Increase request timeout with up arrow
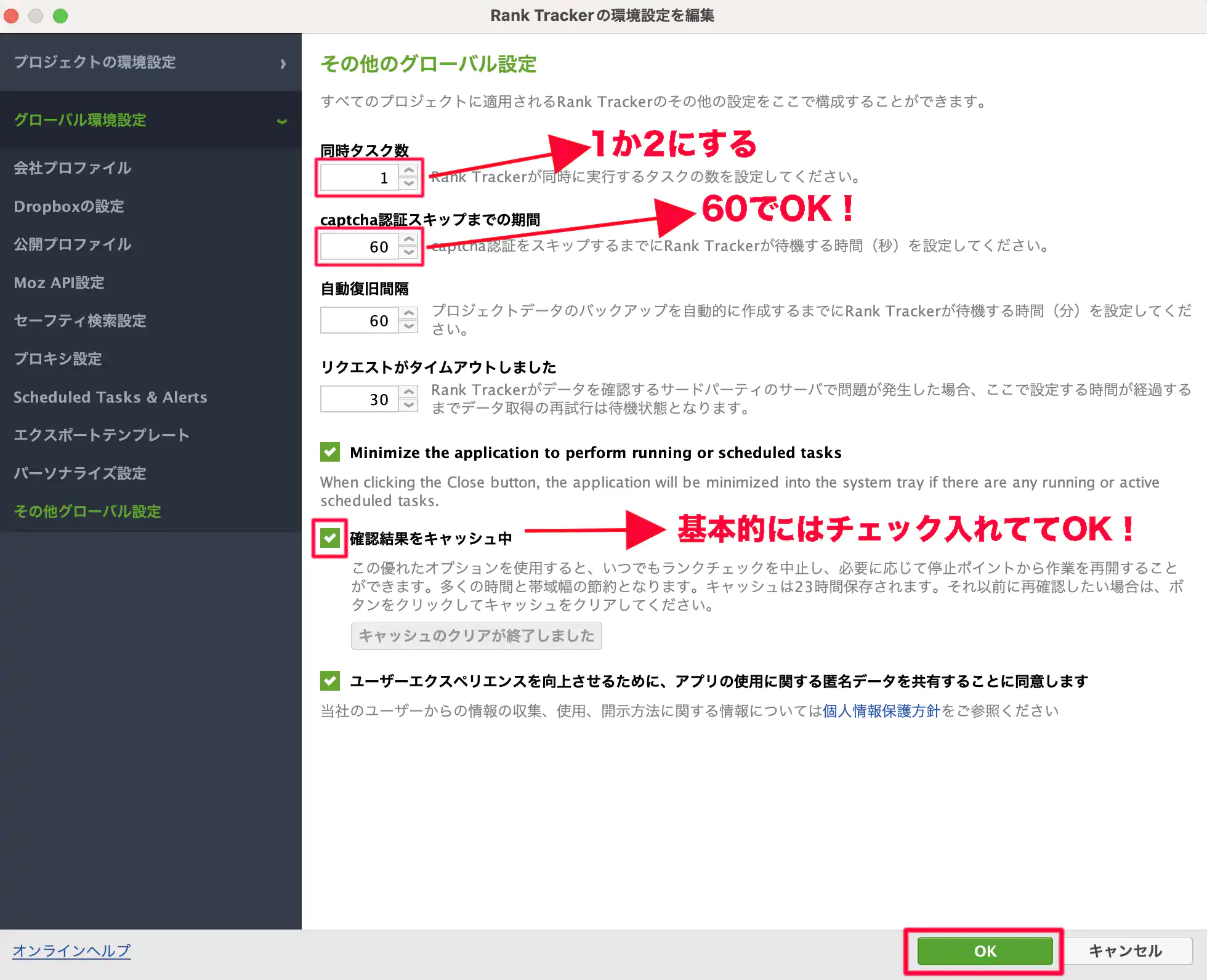This screenshot has height=980, width=1207. tap(409, 392)
